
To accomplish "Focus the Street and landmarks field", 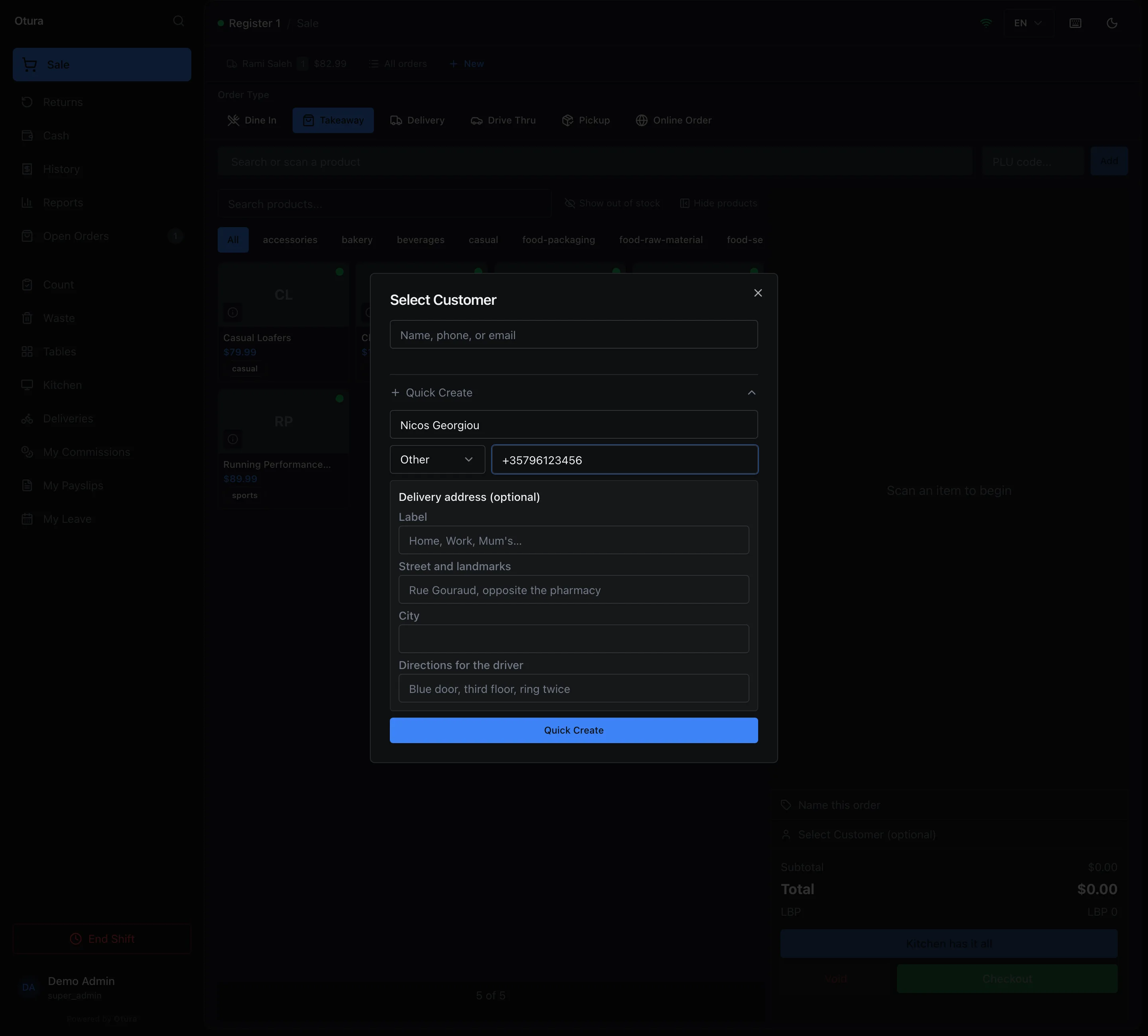I will click(574, 590).
